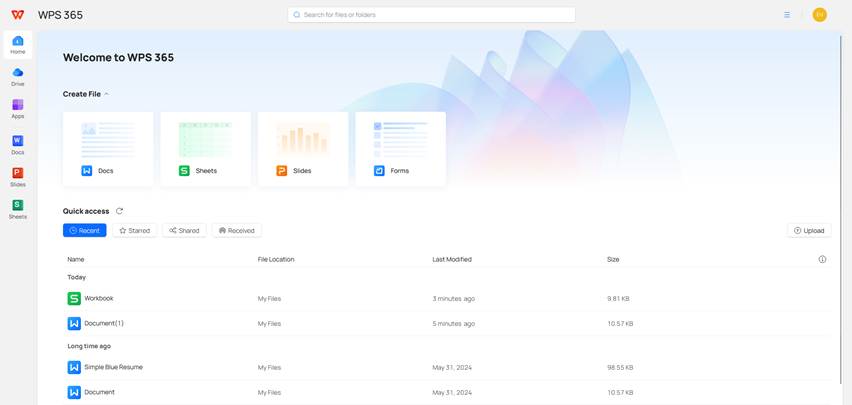This screenshot has width=852, height=405.
Task: Open Drive in the sidebar
Action: pos(18,77)
